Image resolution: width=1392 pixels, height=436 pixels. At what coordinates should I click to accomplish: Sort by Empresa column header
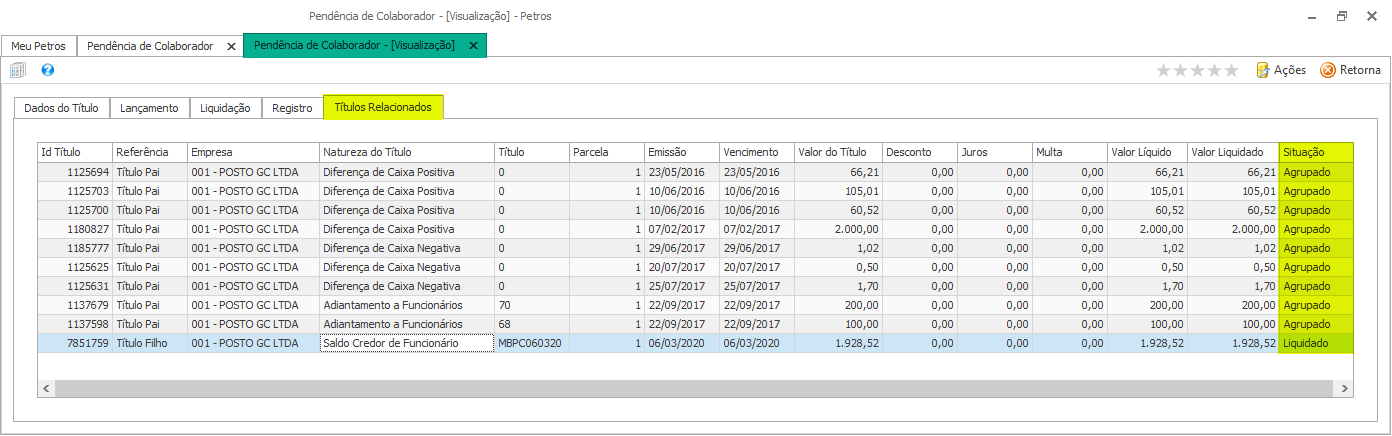click(253, 152)
